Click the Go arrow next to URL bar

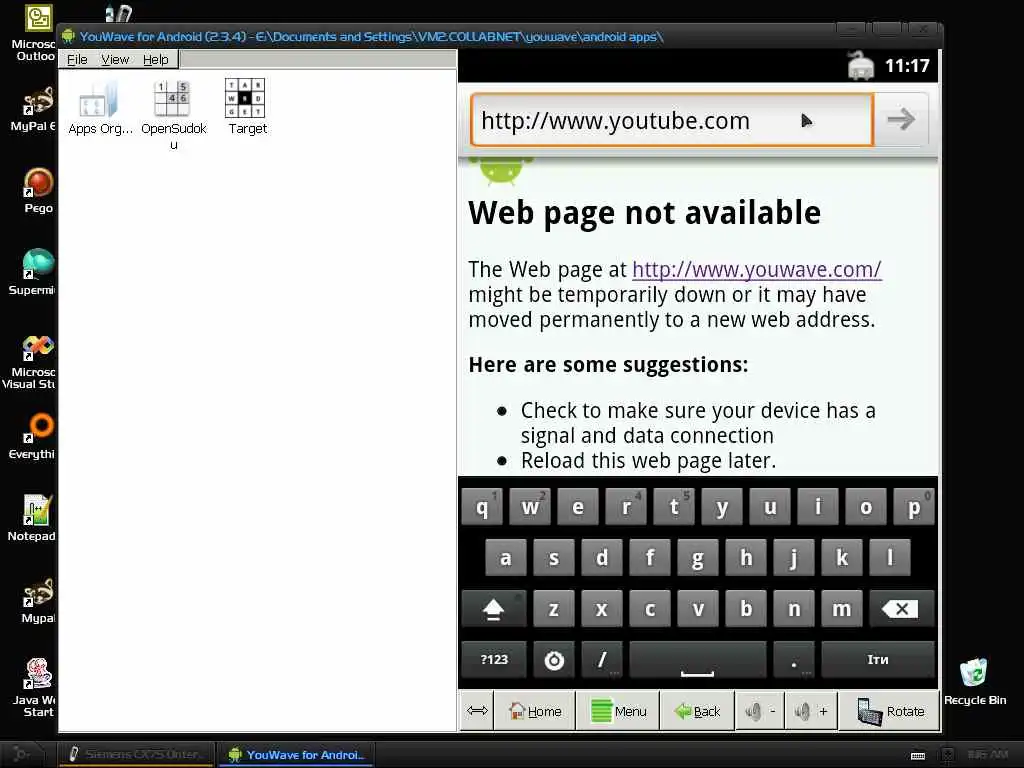click(x=901, y=120)
